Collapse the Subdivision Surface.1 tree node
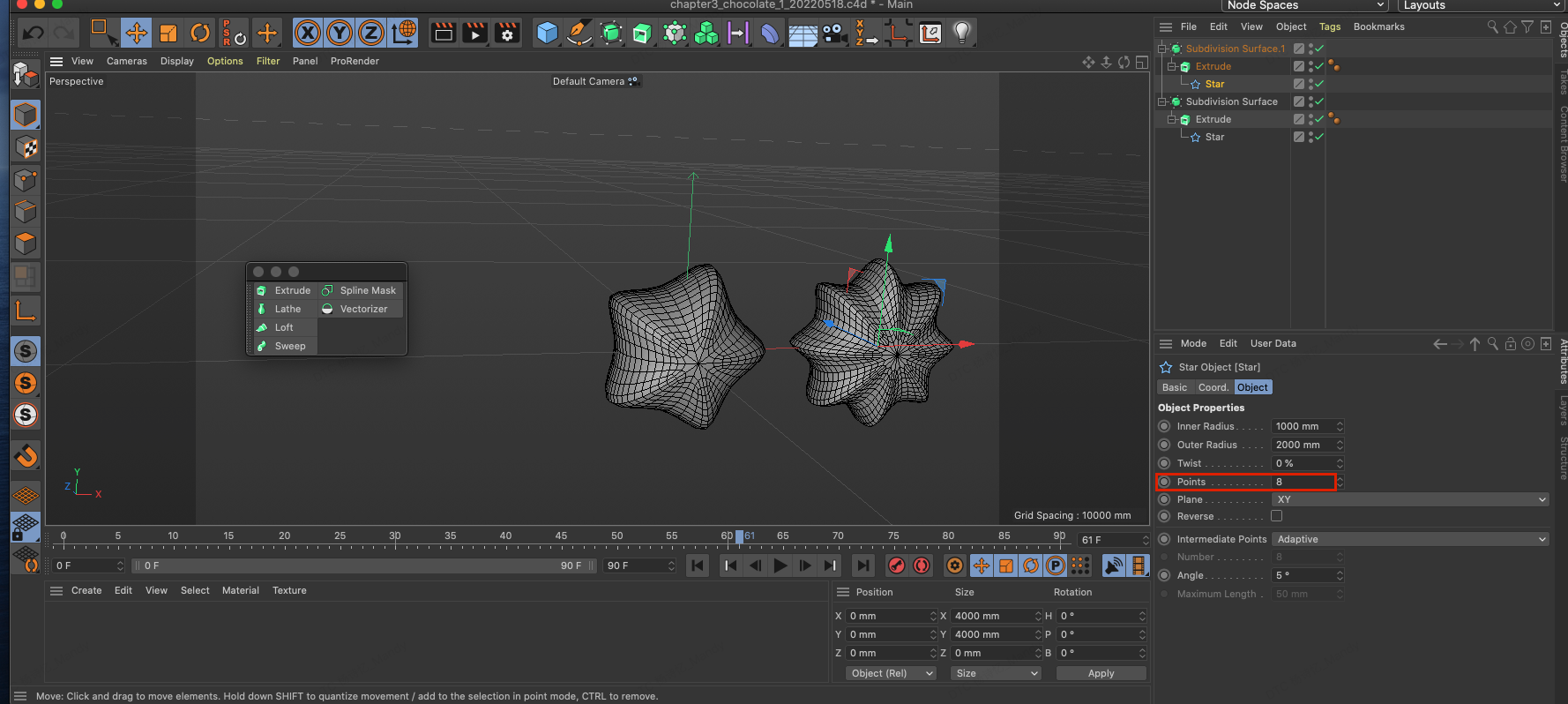 1163,49
